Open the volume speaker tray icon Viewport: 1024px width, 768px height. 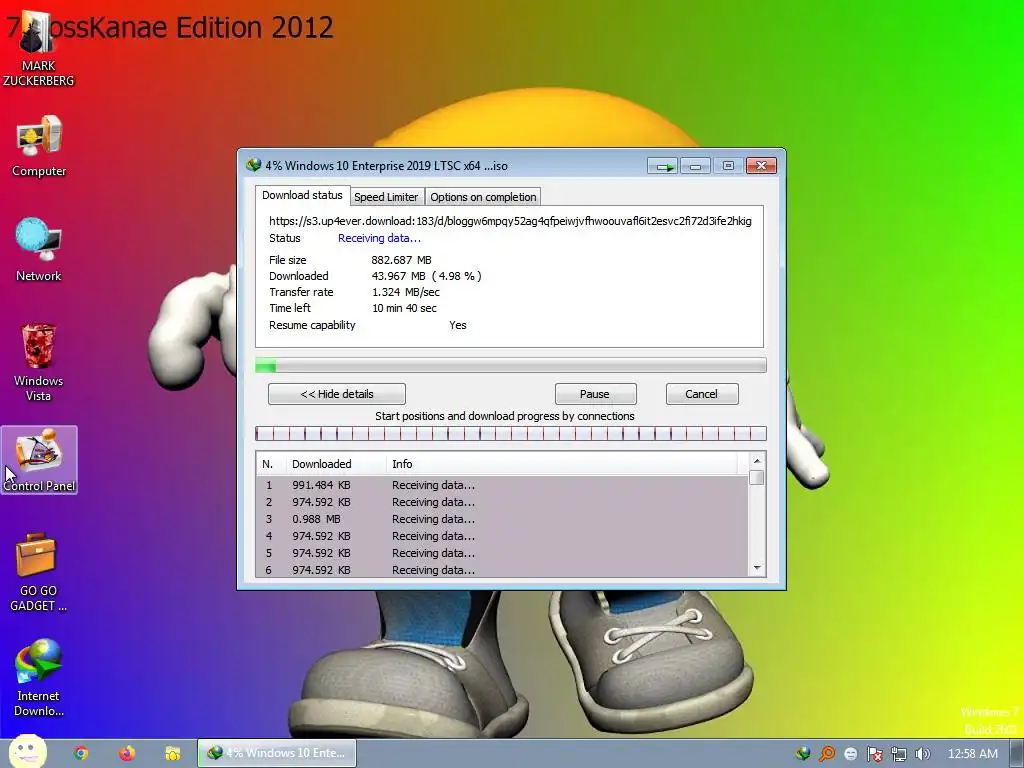tap(922, 754)
